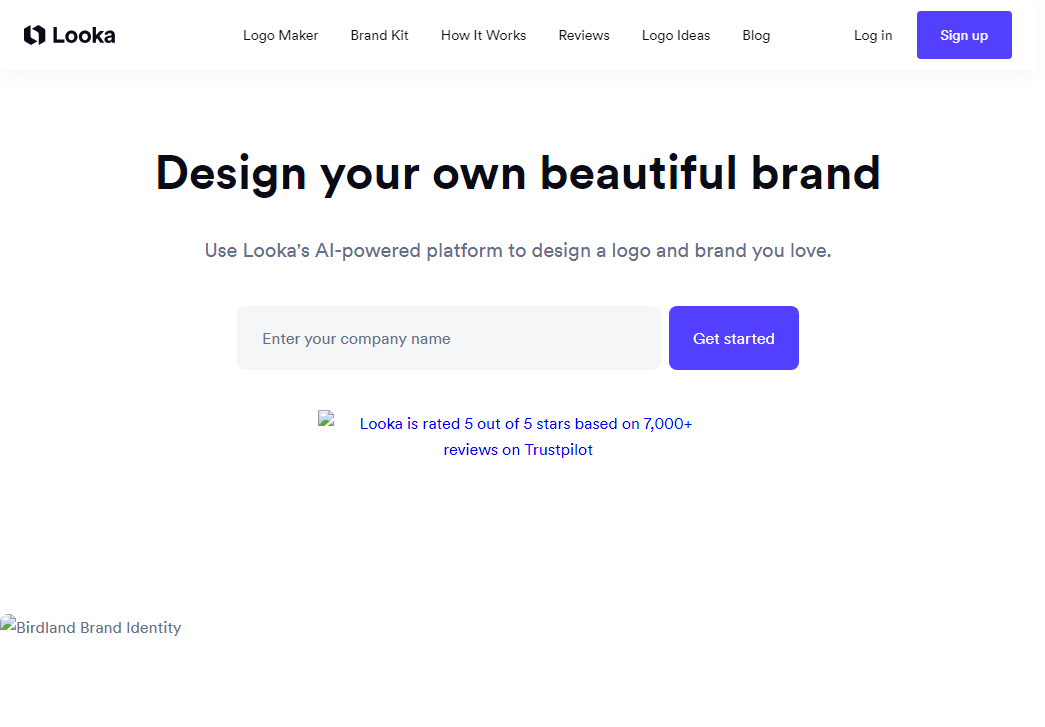
Task: Click the Birdland Brand Identity image
Action: point(91,626)
